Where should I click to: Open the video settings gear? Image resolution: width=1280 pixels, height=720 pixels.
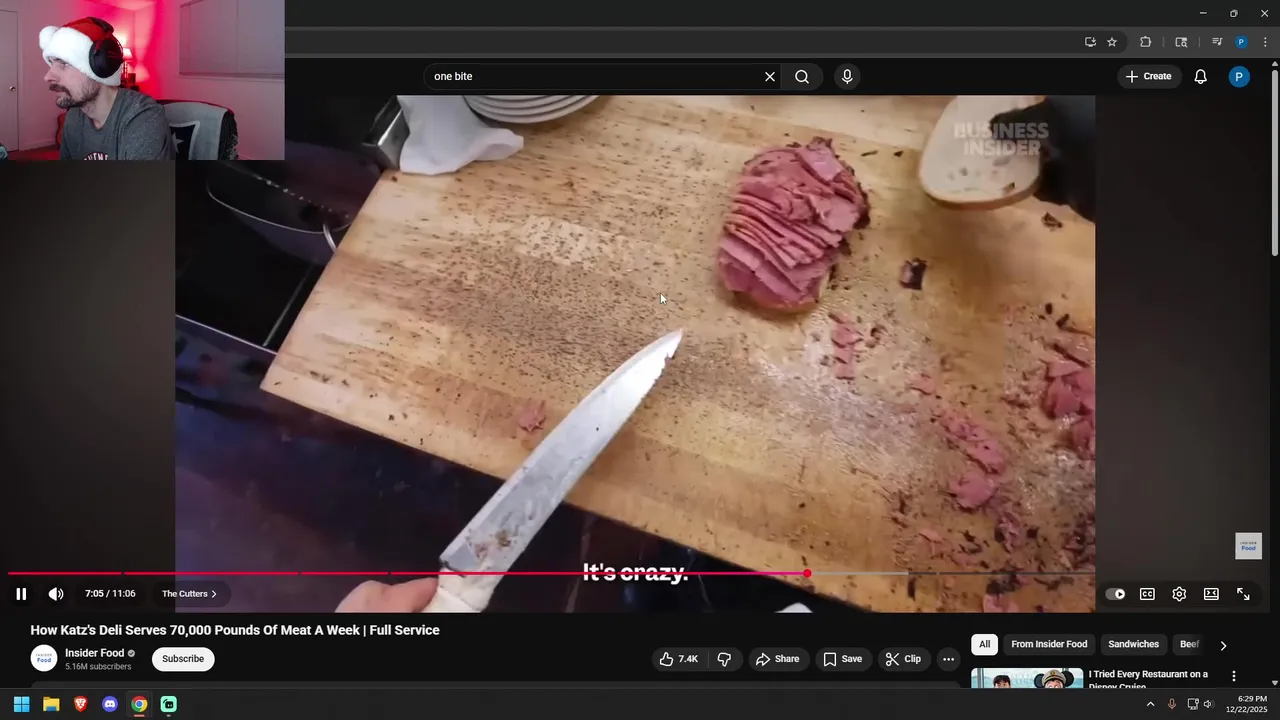tap(1179, 594)
